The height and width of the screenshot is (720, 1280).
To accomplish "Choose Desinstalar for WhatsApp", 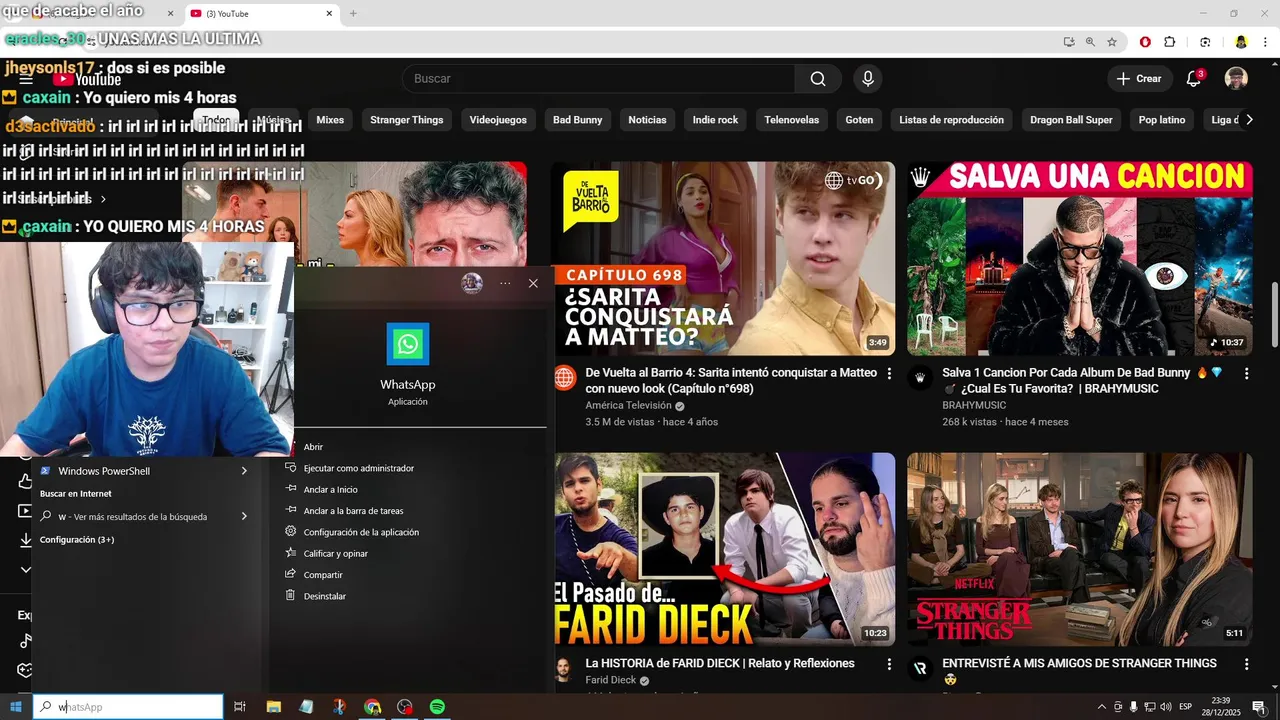I will [324, 596].
